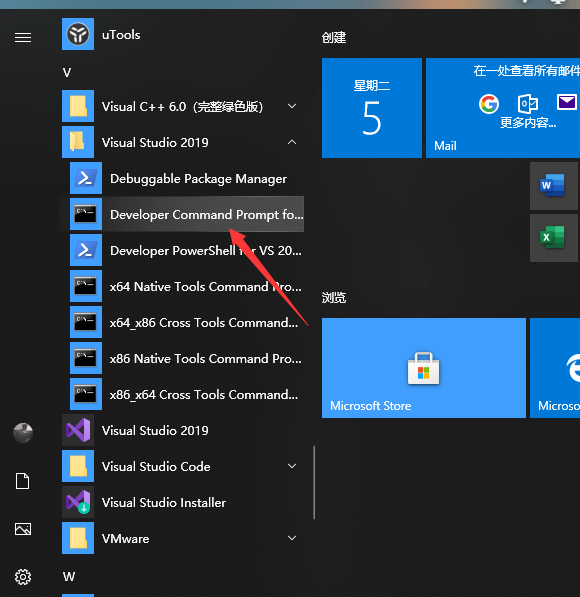This screenshot has height=597, width=580.
Task: Click the 浏览 tile group header
Action: click(x=334, y=298)
